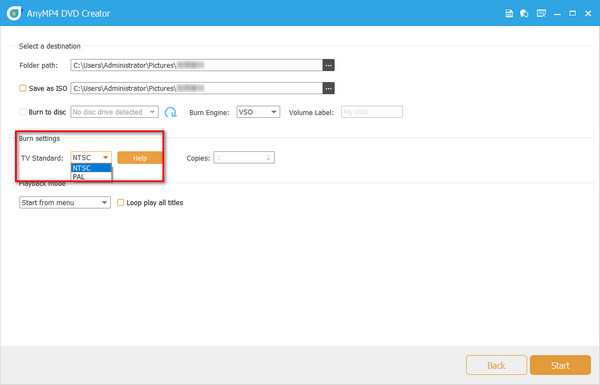This screenshot has height=385, width=600.
Task: Browse for Folder path with ellipsis button
Action: (328, 65)
